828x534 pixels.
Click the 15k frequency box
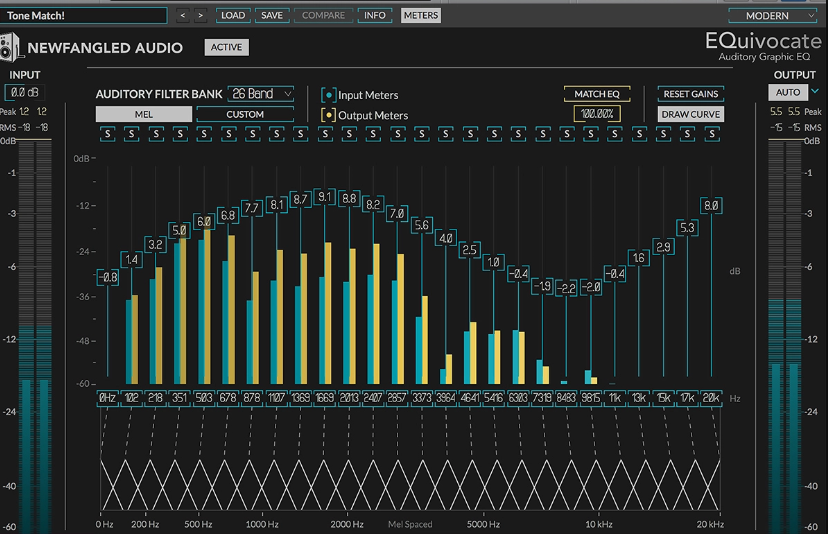coord(663,398)
